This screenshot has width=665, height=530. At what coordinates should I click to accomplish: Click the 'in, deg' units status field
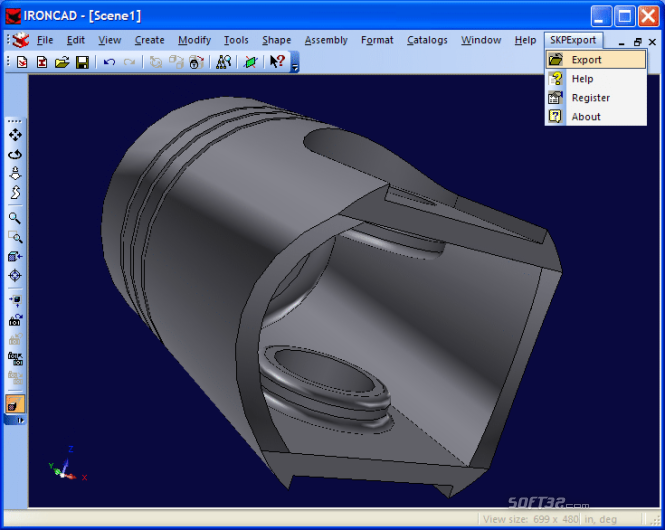[x=601, y=519]
